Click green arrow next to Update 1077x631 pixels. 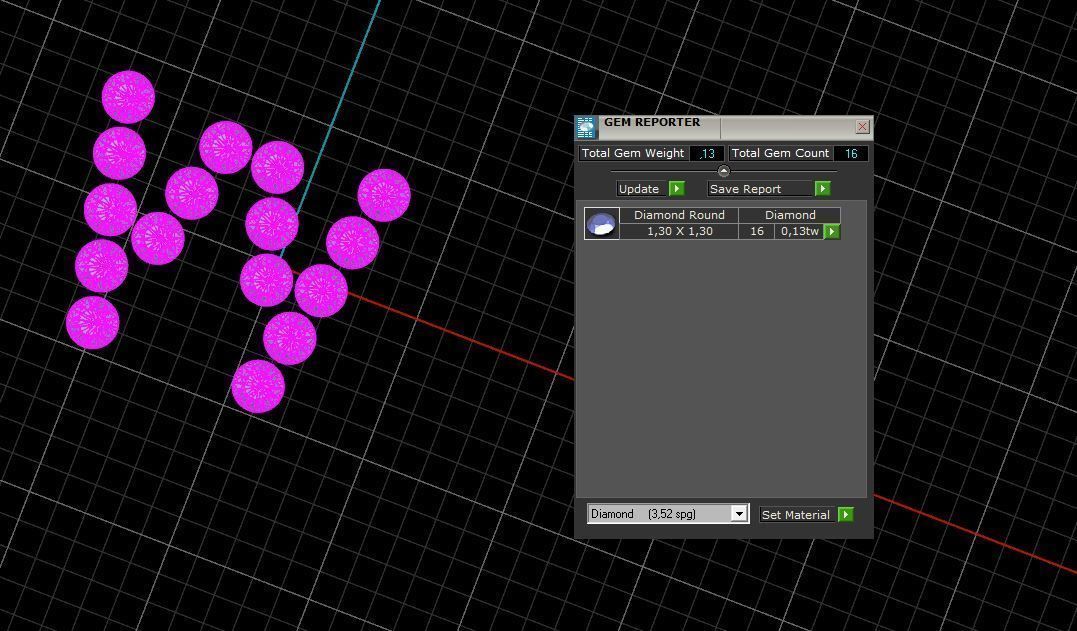[x=677, y=189]
